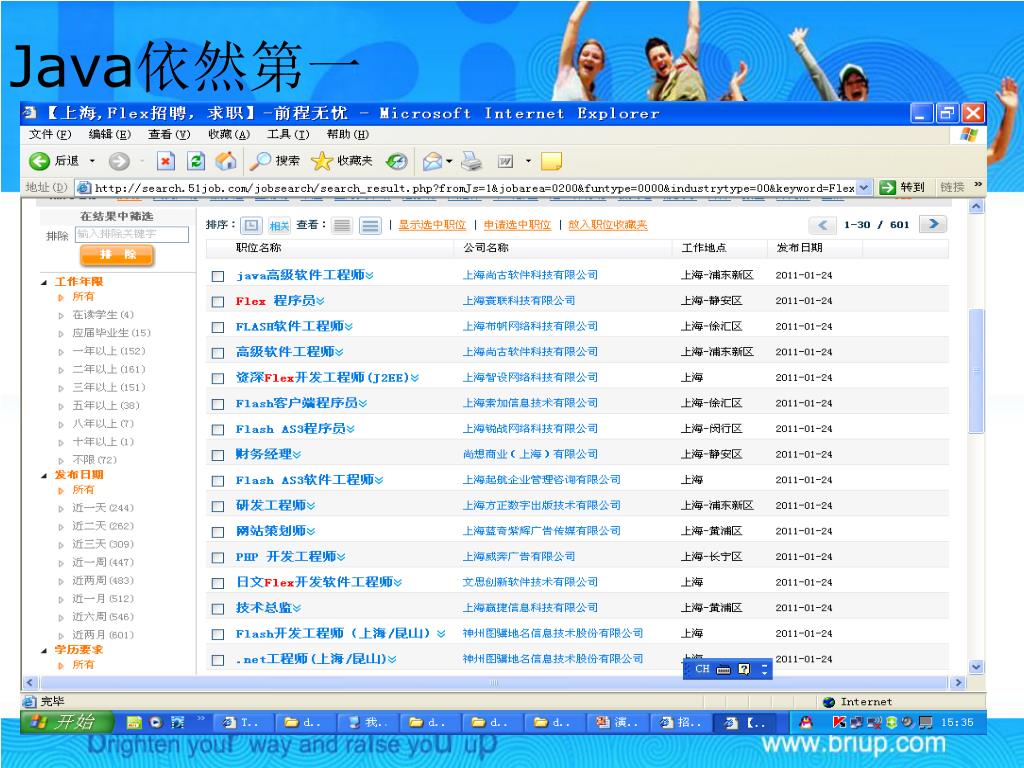Click the yellow note toolbar icon
Screen dimensions: 1024x768
click(x=552, y=161)
